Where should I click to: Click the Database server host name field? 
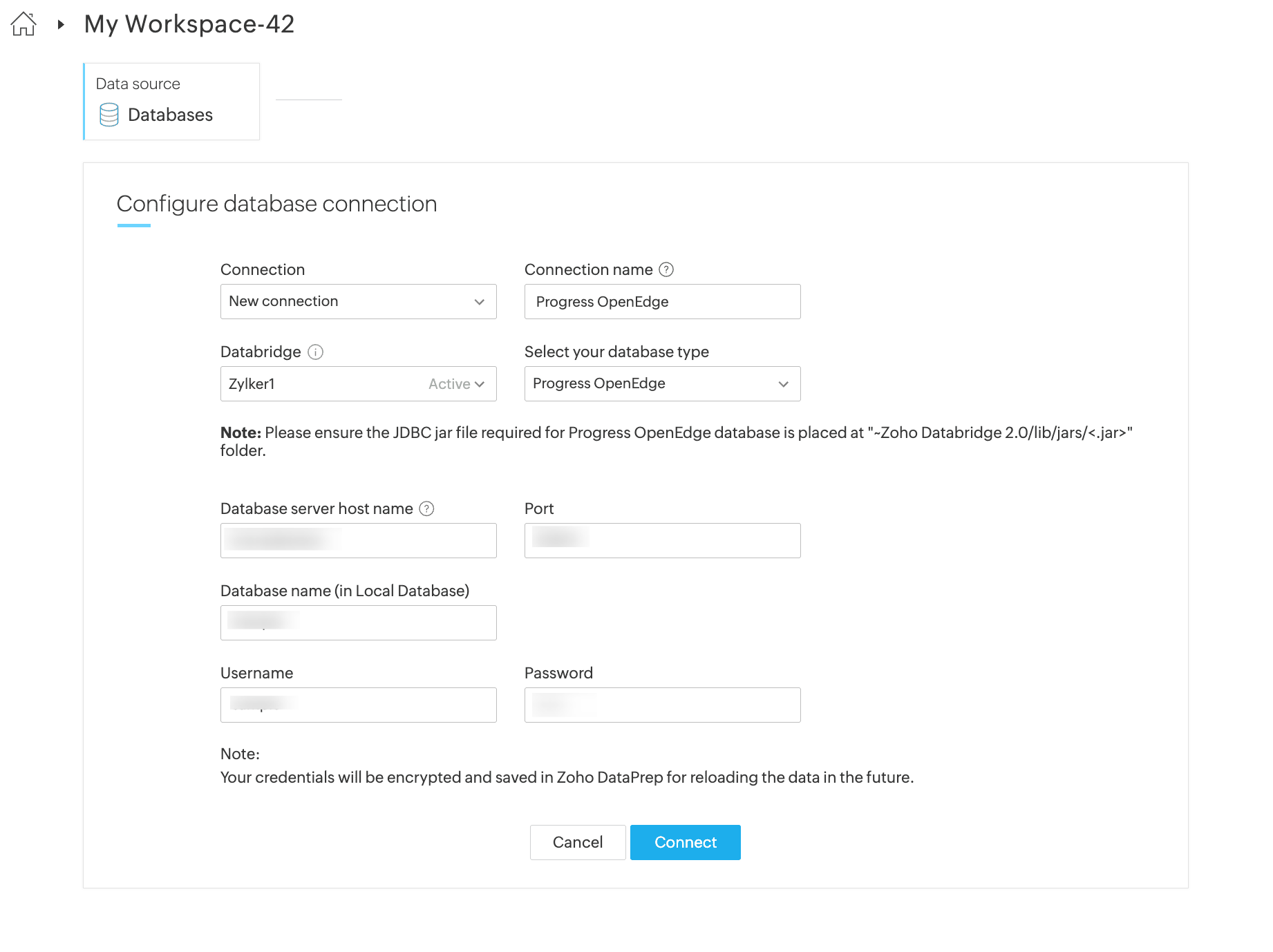pyautogui.click(x=358, y=540)
